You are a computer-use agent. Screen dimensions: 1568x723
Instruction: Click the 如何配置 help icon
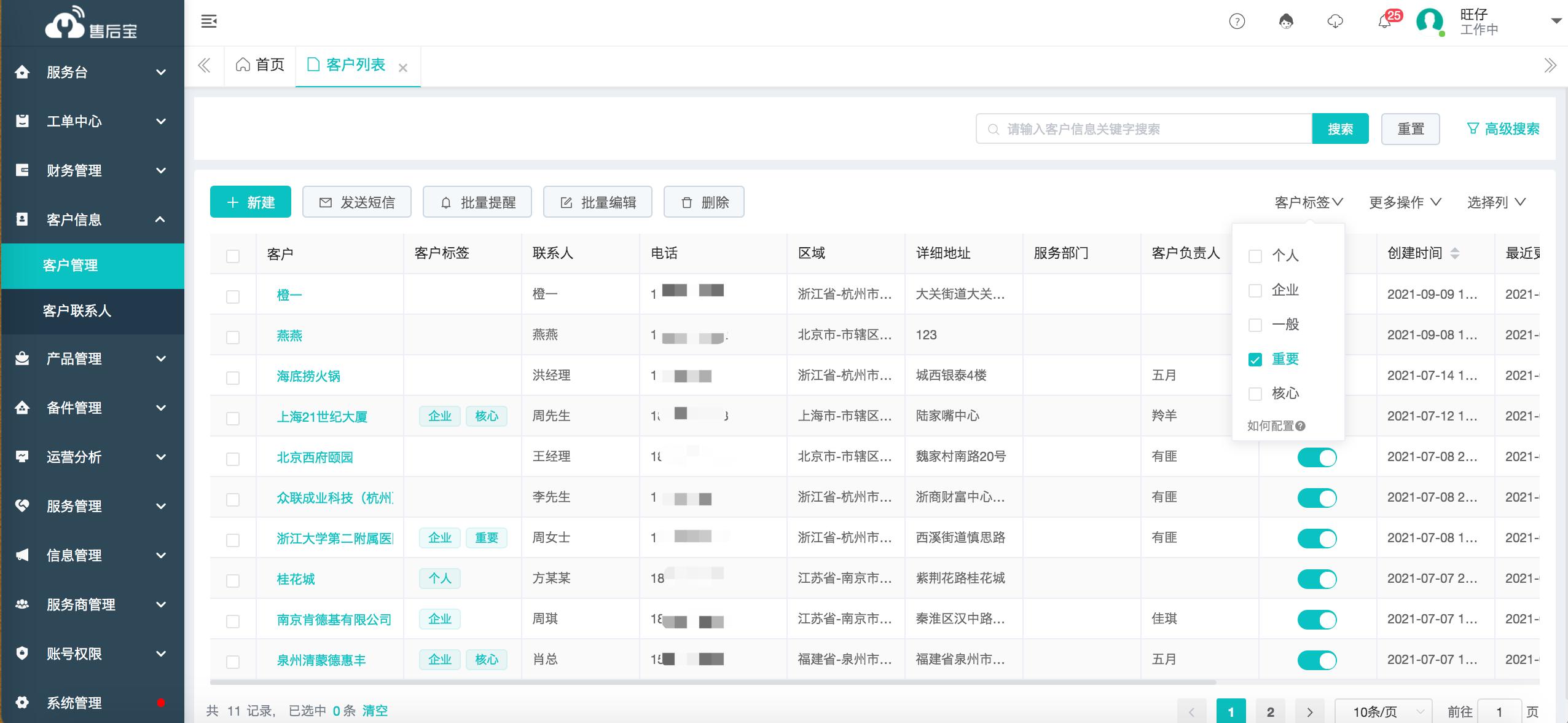tap(1300, 426)
